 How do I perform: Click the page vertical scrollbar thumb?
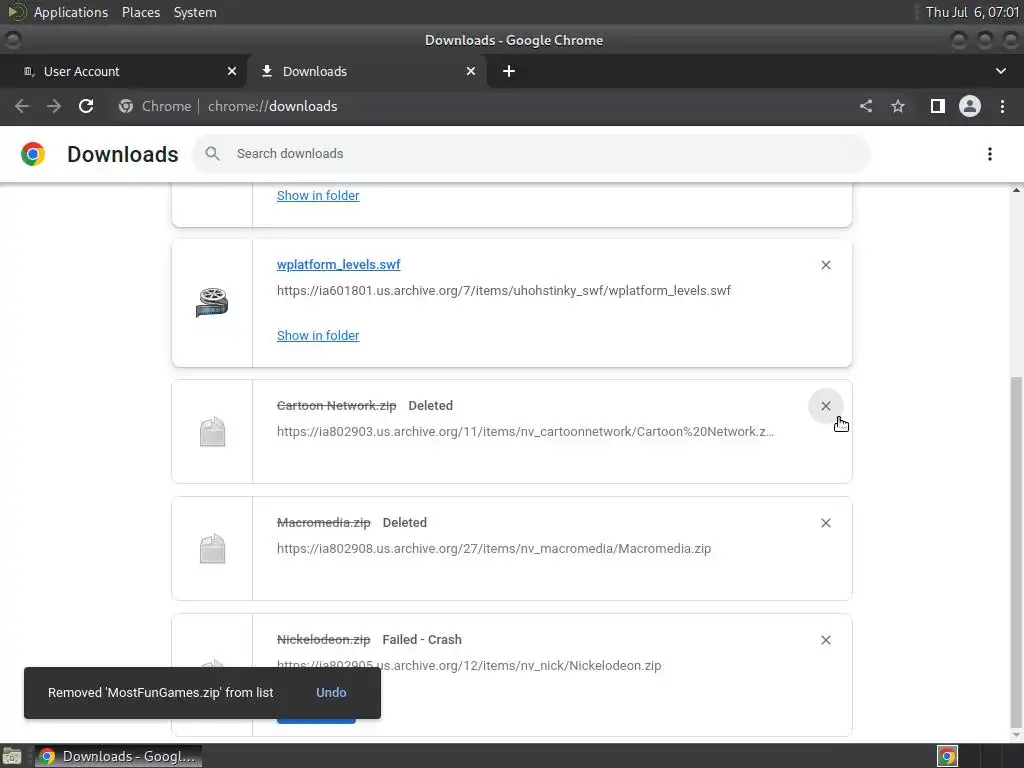[x=1016, y=552]
